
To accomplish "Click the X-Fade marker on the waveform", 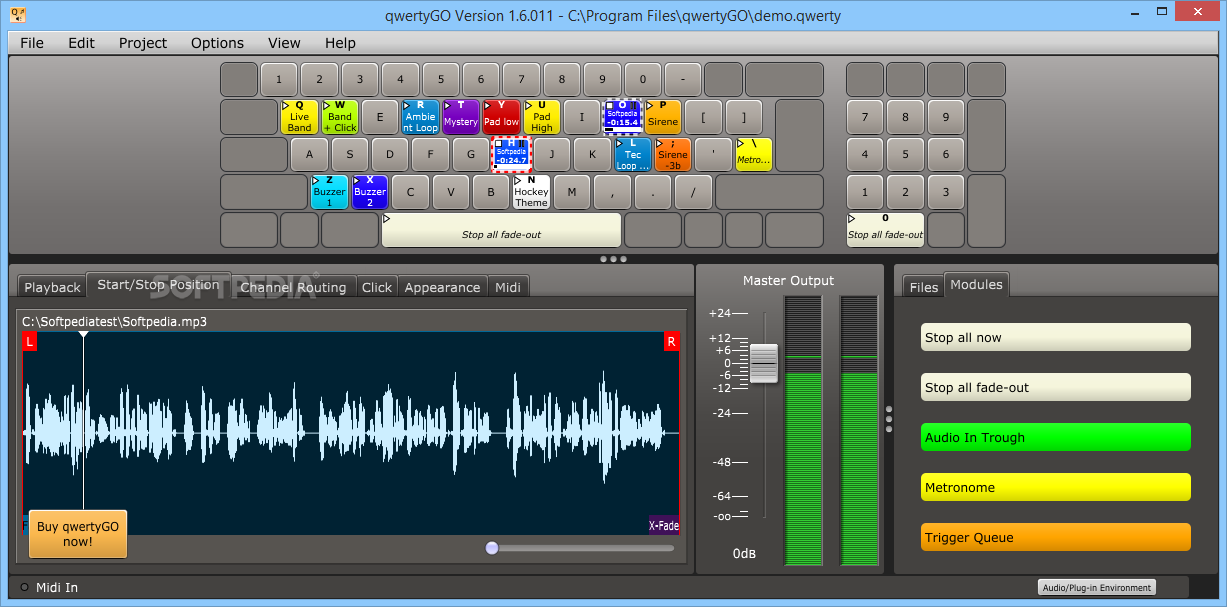I will tap(664, 525).
